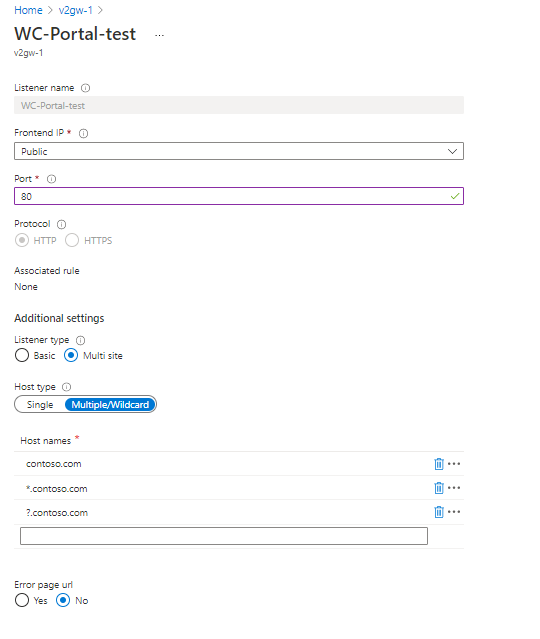Choose No for Error page url

coord(63,600)
